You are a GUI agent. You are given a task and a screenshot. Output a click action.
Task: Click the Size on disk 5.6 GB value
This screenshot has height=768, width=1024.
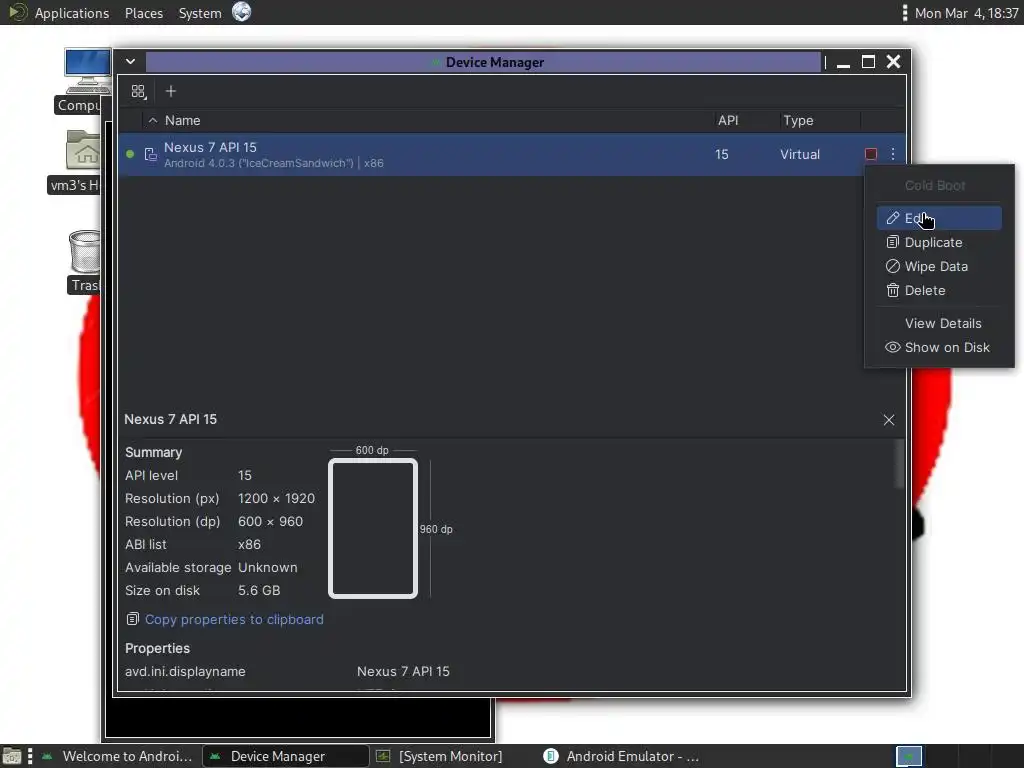pyautogui.click(x=259, y=590)
